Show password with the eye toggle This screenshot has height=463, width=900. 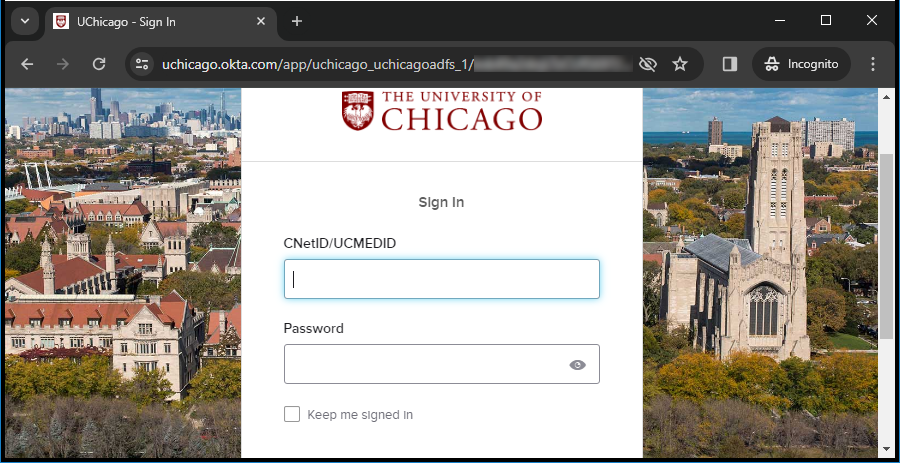[x=577, y=365]
